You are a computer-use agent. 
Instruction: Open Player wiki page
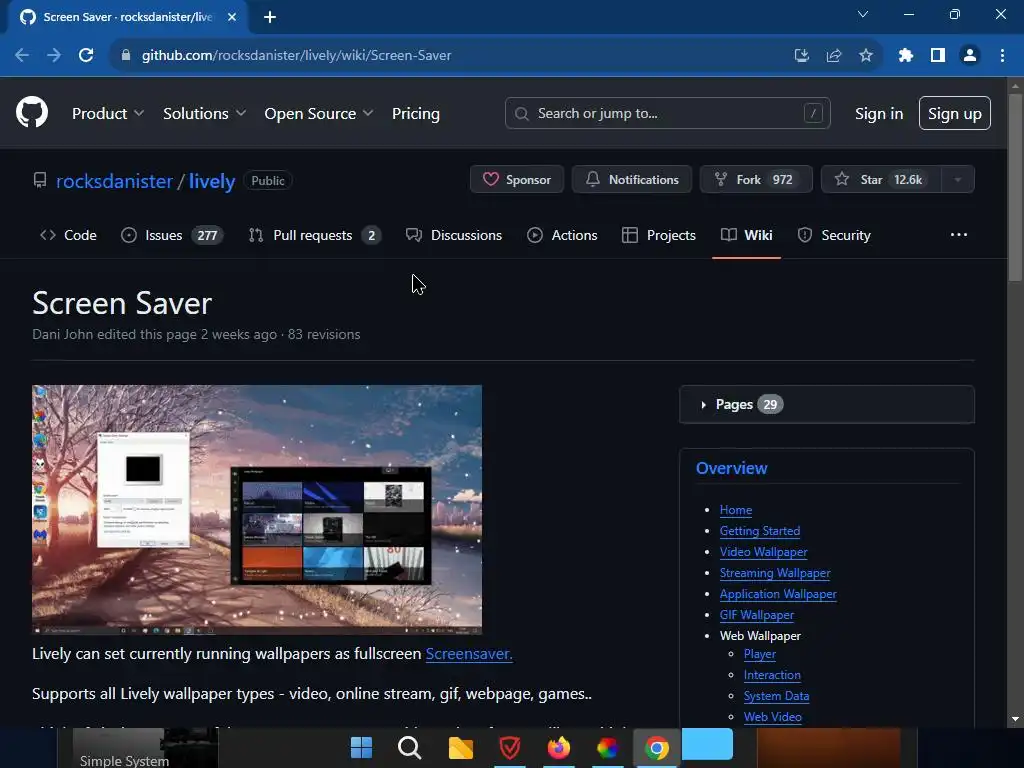[x=760, y=654]
